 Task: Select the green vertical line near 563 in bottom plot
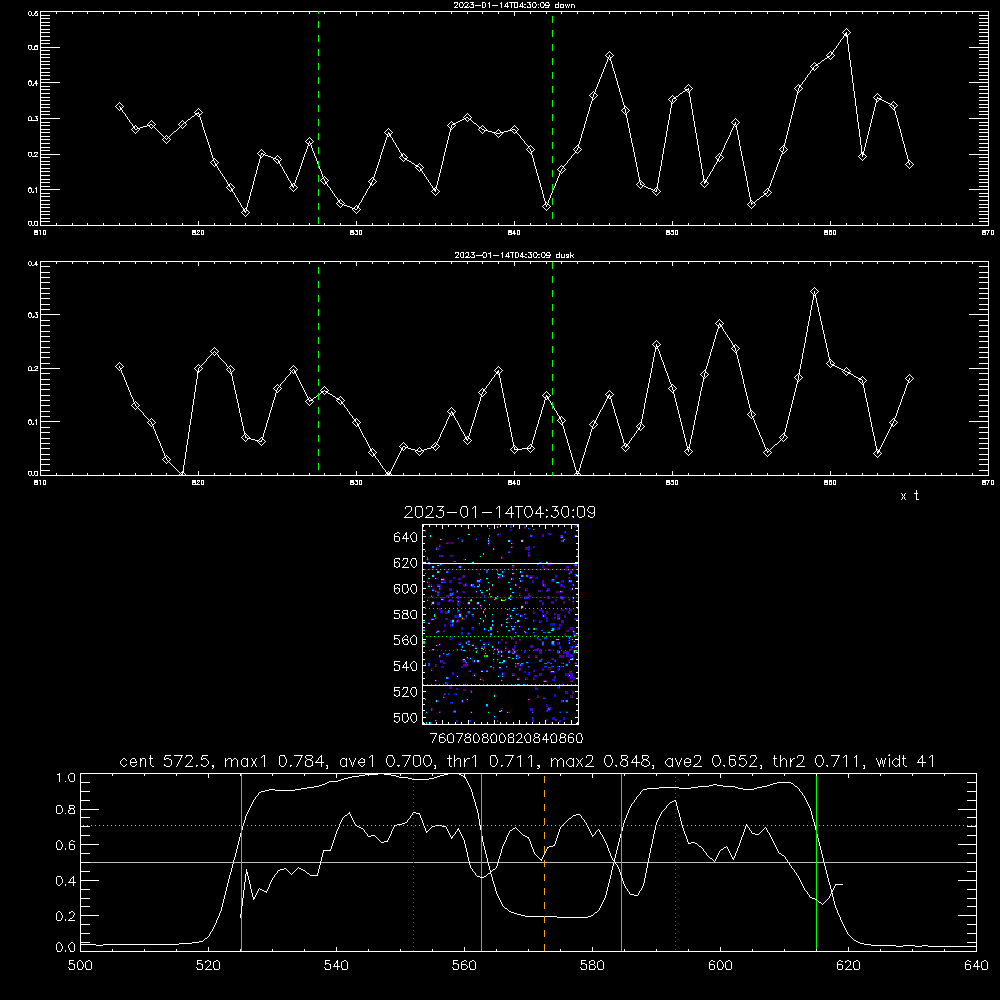[x=482, y=862]
